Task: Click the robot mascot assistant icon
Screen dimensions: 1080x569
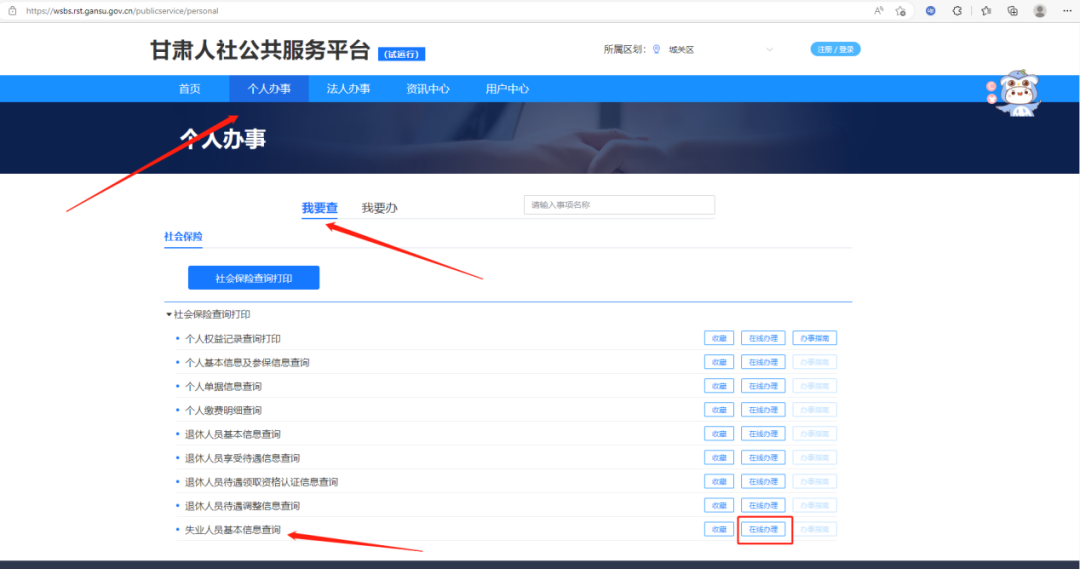Action: click(x=1014, y=94)
